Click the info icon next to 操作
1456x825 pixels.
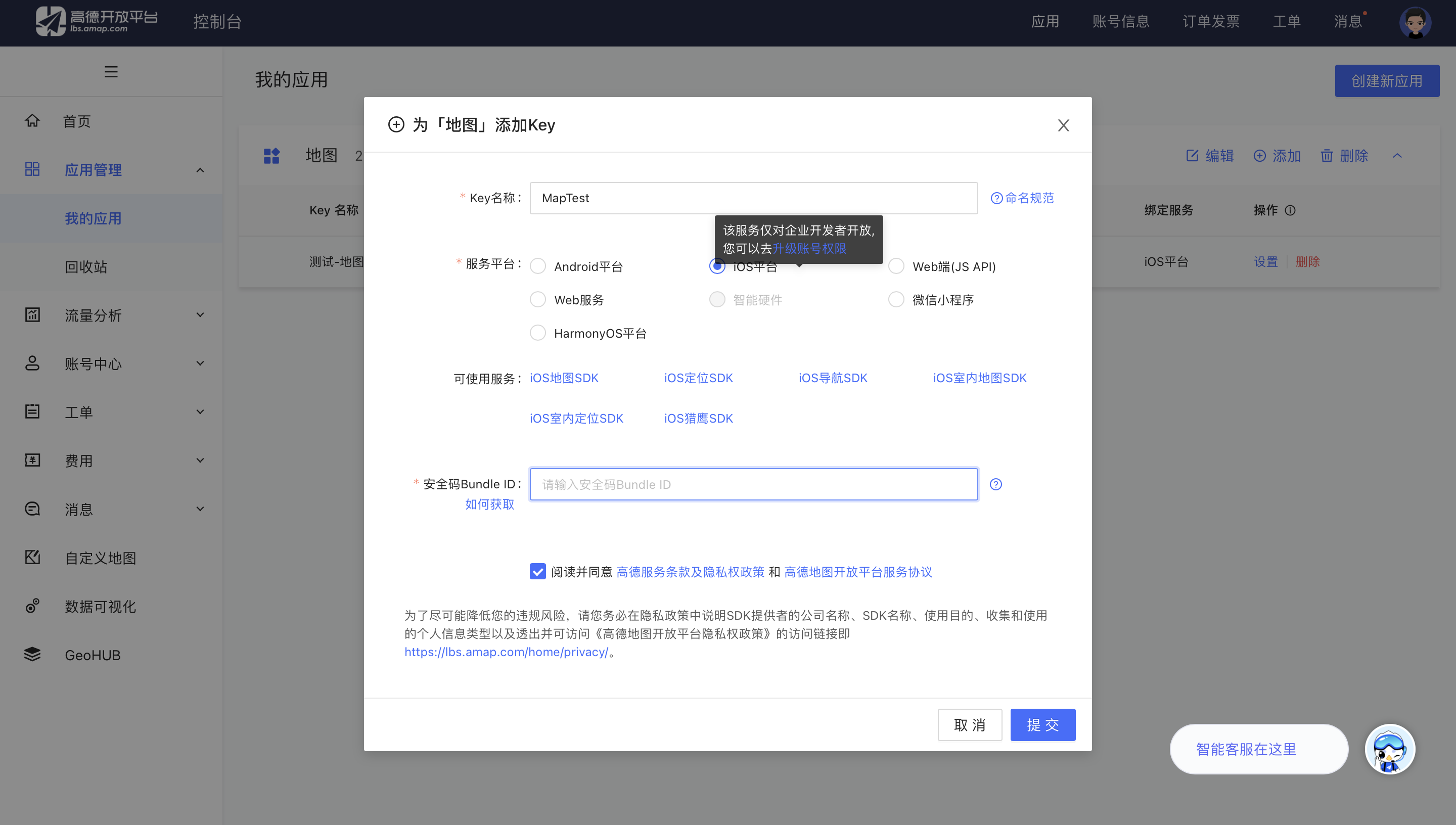[1290, 210]
